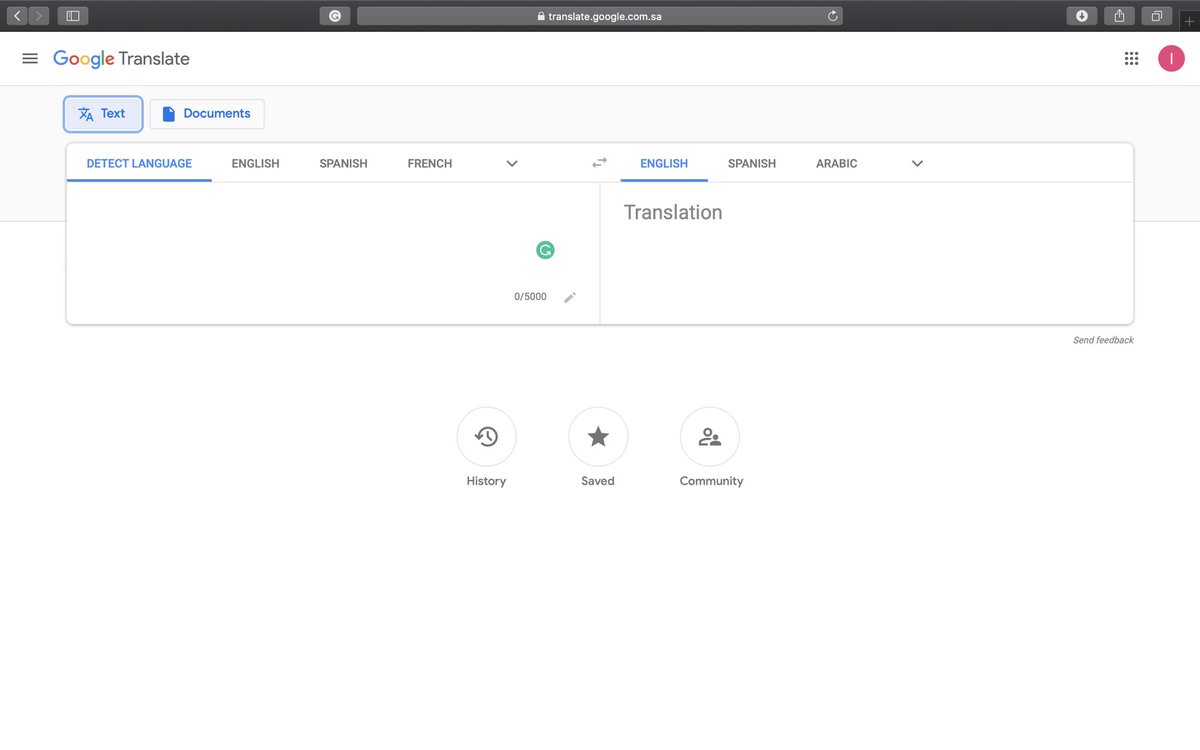
Task: Toggle Safari sidebar button
Action: point(73,15)
